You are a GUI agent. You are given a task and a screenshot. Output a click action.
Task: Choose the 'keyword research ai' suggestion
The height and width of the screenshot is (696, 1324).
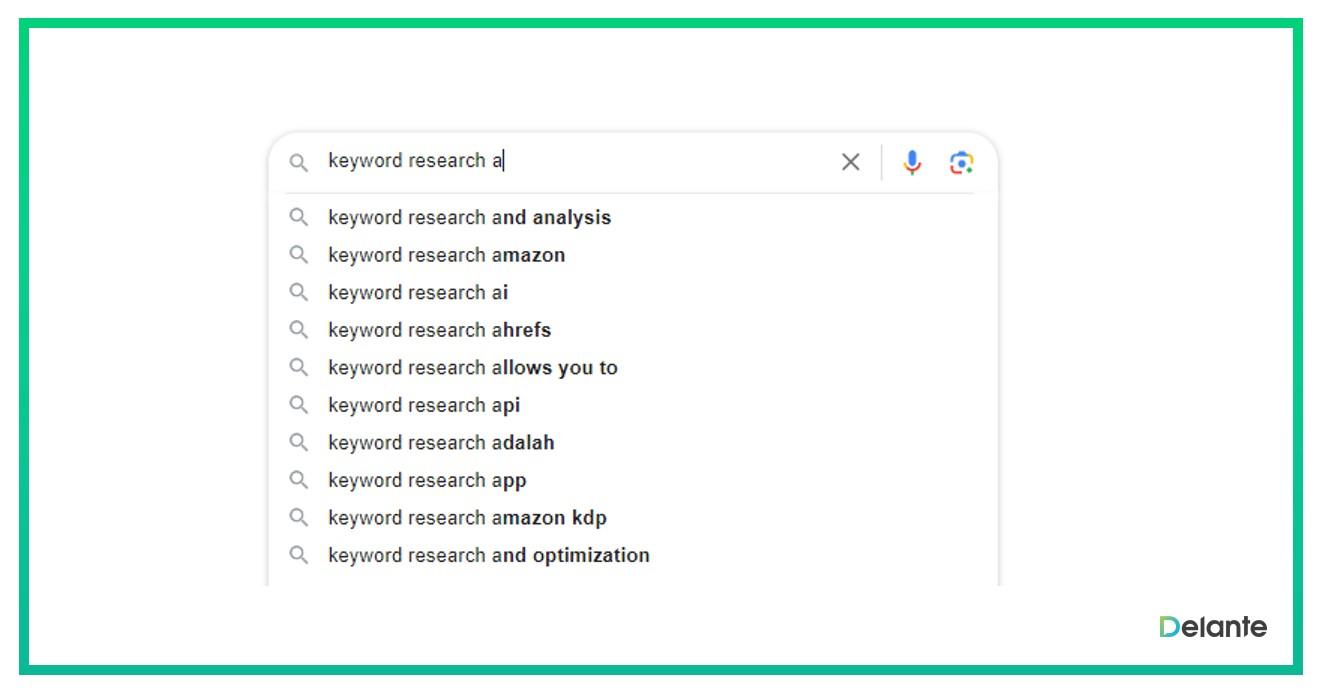pyautogui.click(x=418, y=292)
